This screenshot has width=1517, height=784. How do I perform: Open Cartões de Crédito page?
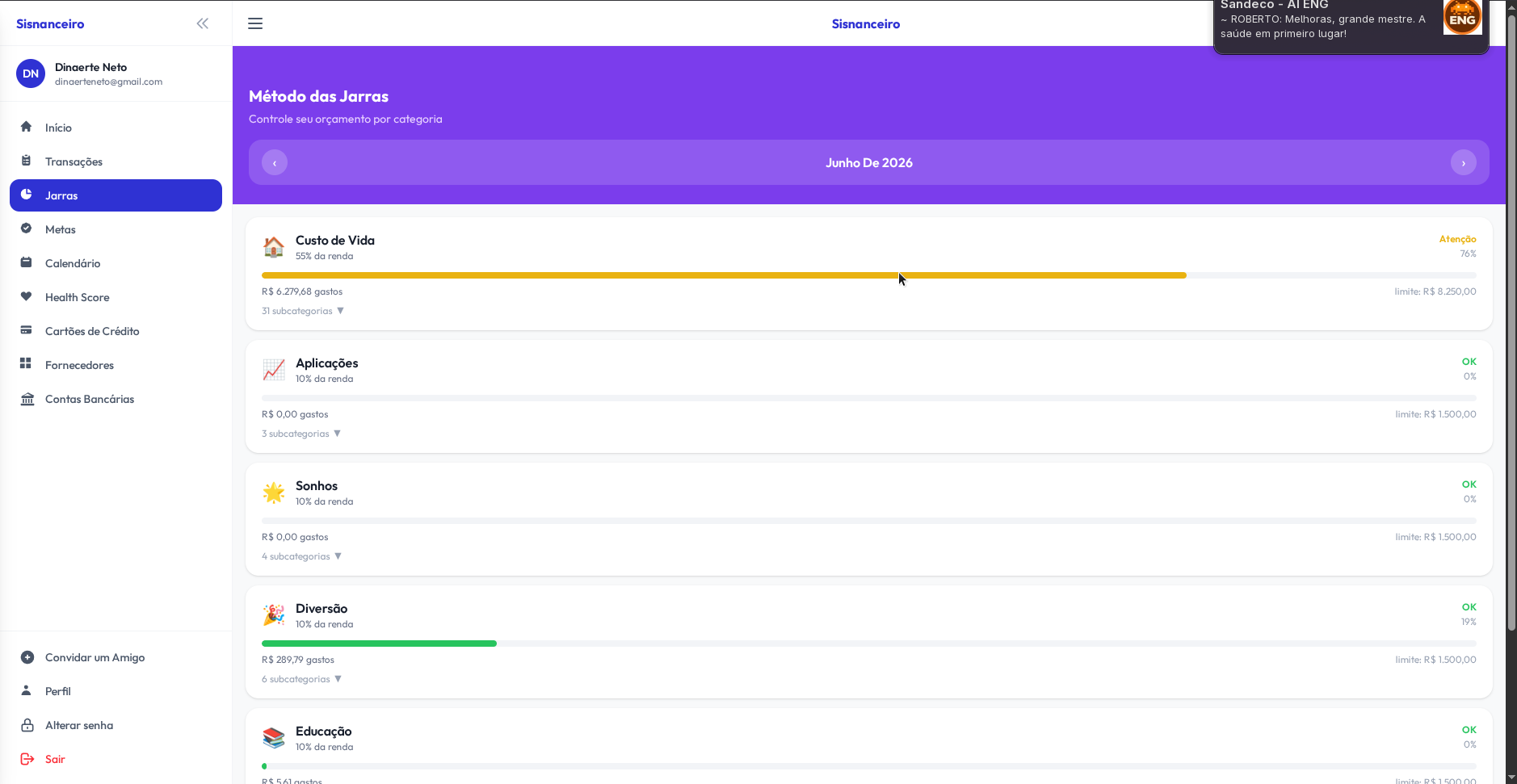click(116, 331)
